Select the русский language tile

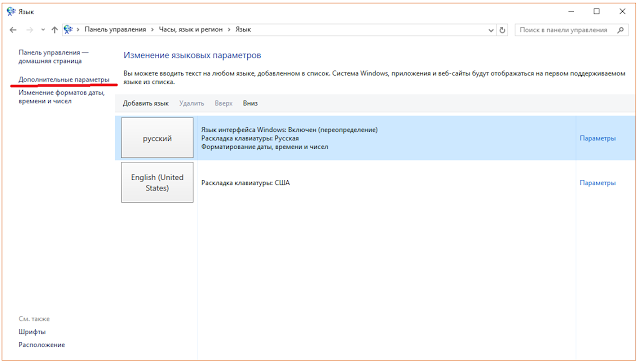click(x=157, y=138)
